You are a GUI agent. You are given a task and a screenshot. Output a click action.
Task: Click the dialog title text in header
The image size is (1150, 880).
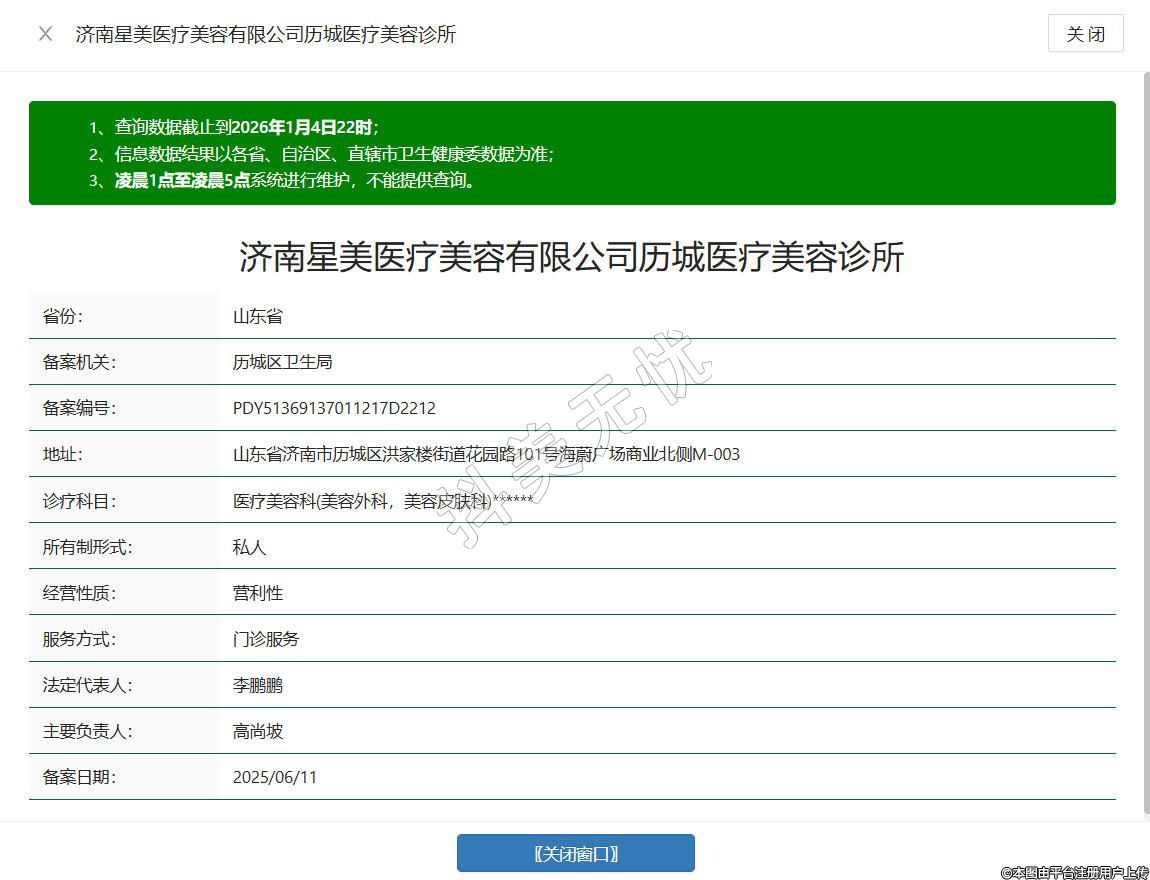pyautogui.click(x=266, y=34)
